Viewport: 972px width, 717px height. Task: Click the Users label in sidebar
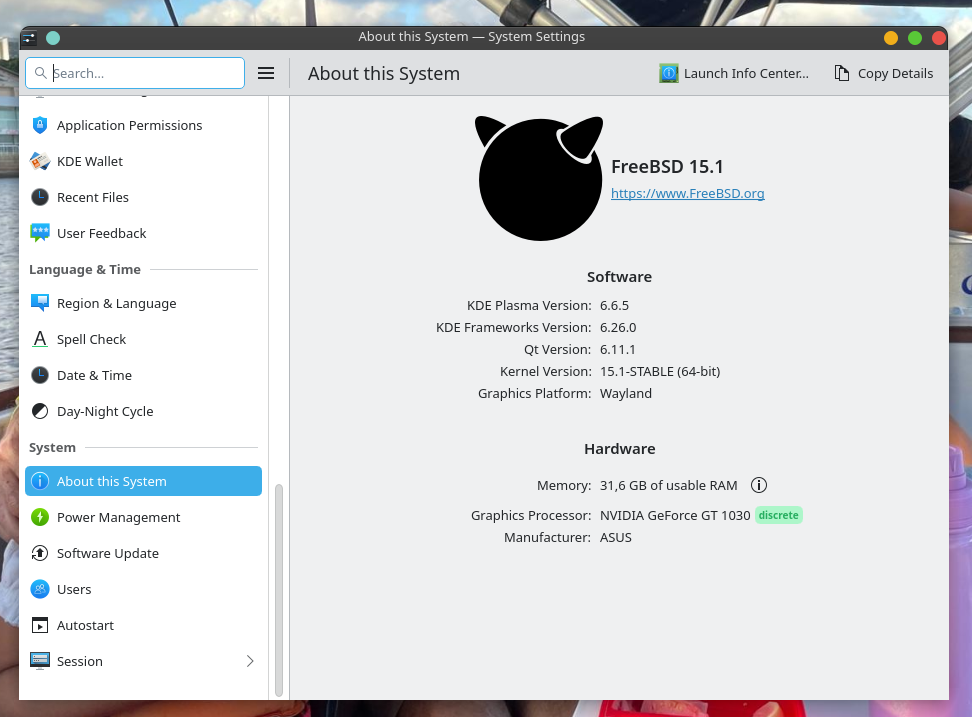pyautogui.click(x=74, y=589)
